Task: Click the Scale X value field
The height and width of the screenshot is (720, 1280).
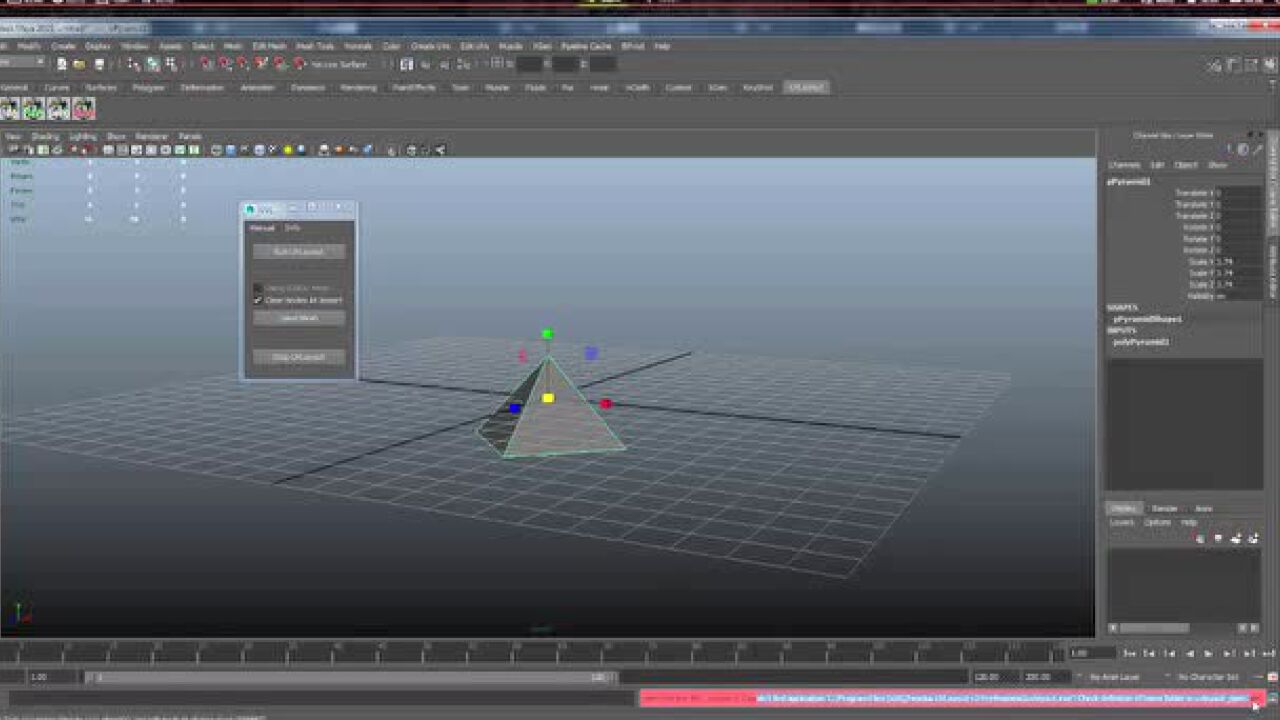Action: [1238, 262]
